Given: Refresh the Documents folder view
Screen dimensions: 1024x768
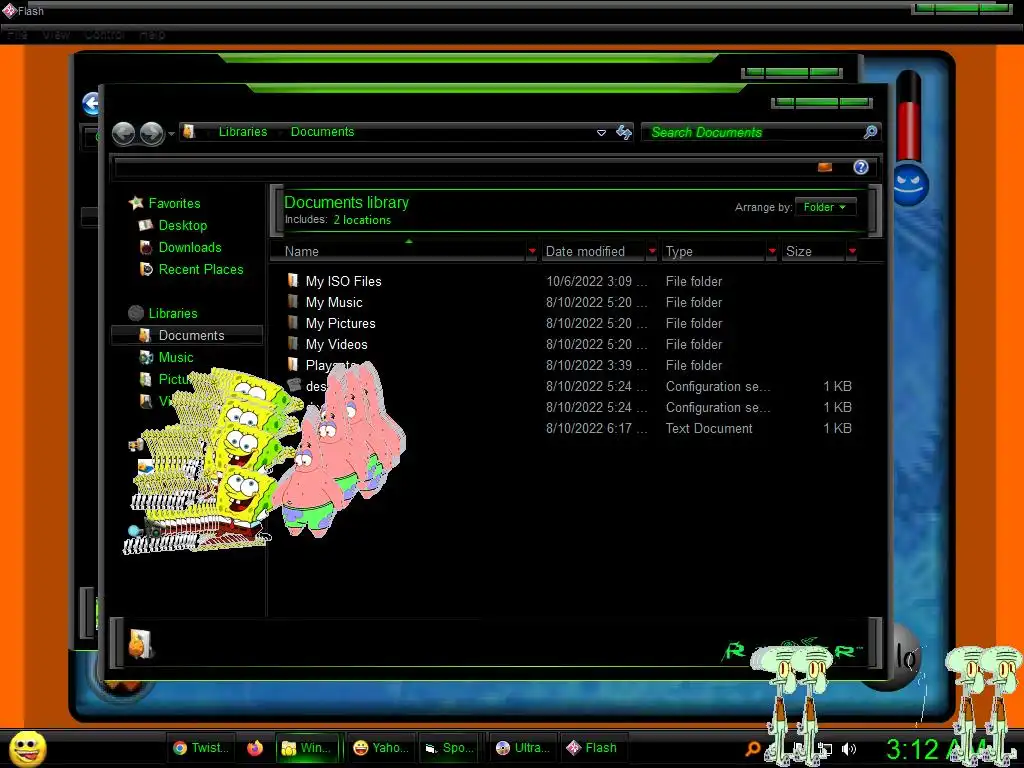Looking at the screenshot, I should [x=624, y=133].
